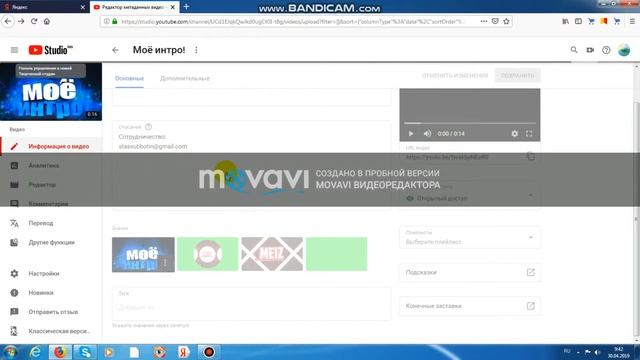Open Подсказки editor
Image resolution: width=640 pixels, height=360 pixels.
click(470, 272)
